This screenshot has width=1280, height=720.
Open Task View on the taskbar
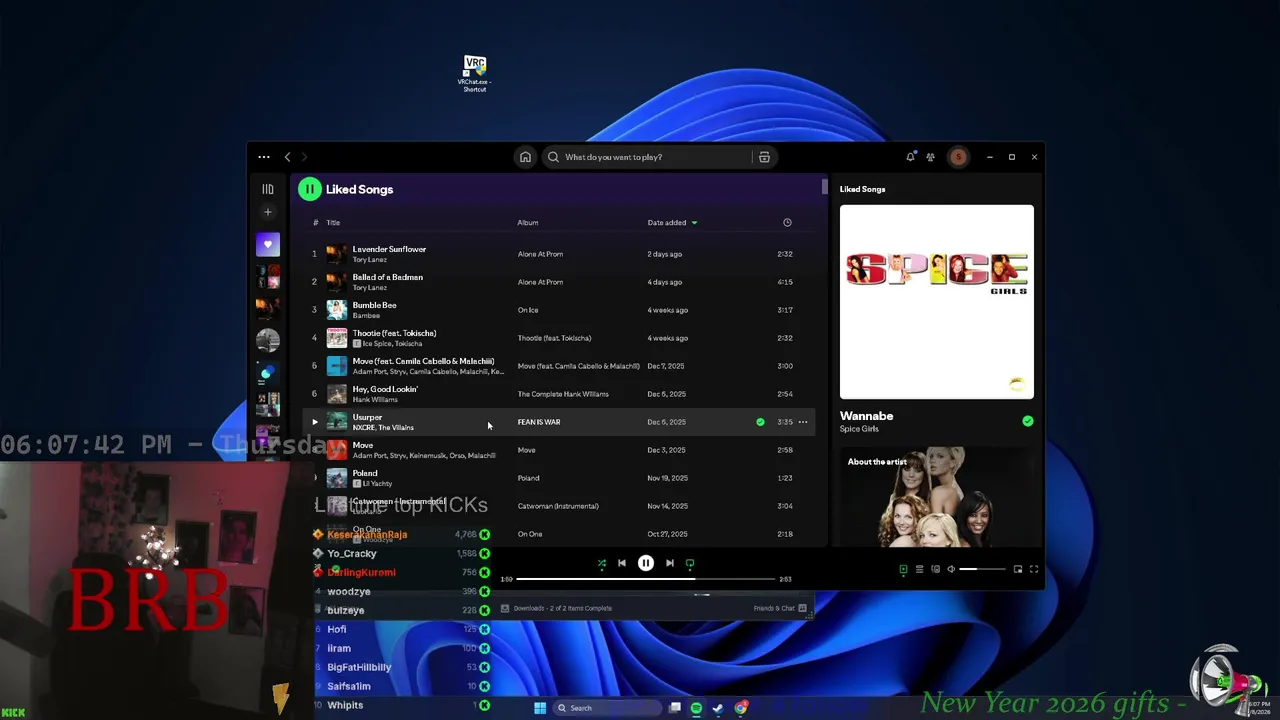[x=675, y=708]
